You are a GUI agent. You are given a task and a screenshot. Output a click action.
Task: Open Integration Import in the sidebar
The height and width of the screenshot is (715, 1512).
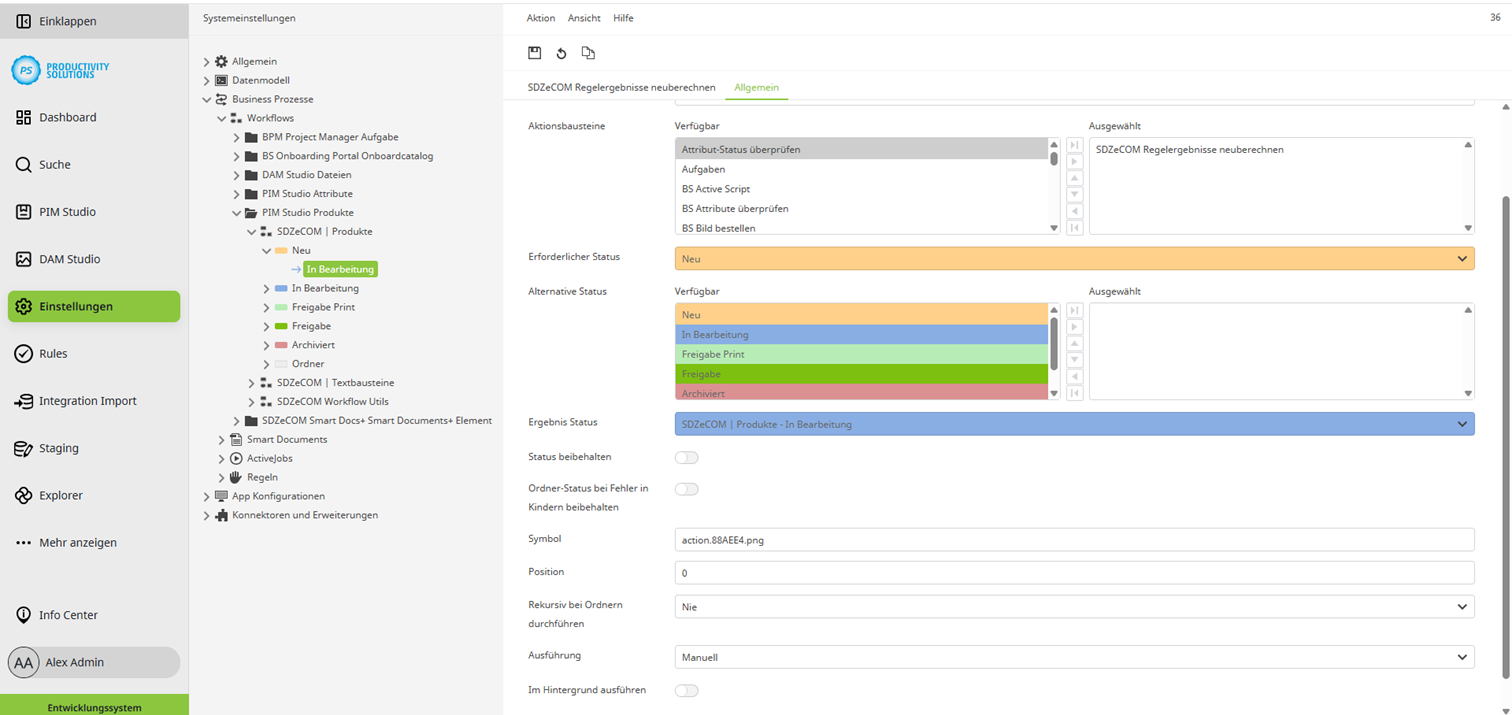click(87, 401)
